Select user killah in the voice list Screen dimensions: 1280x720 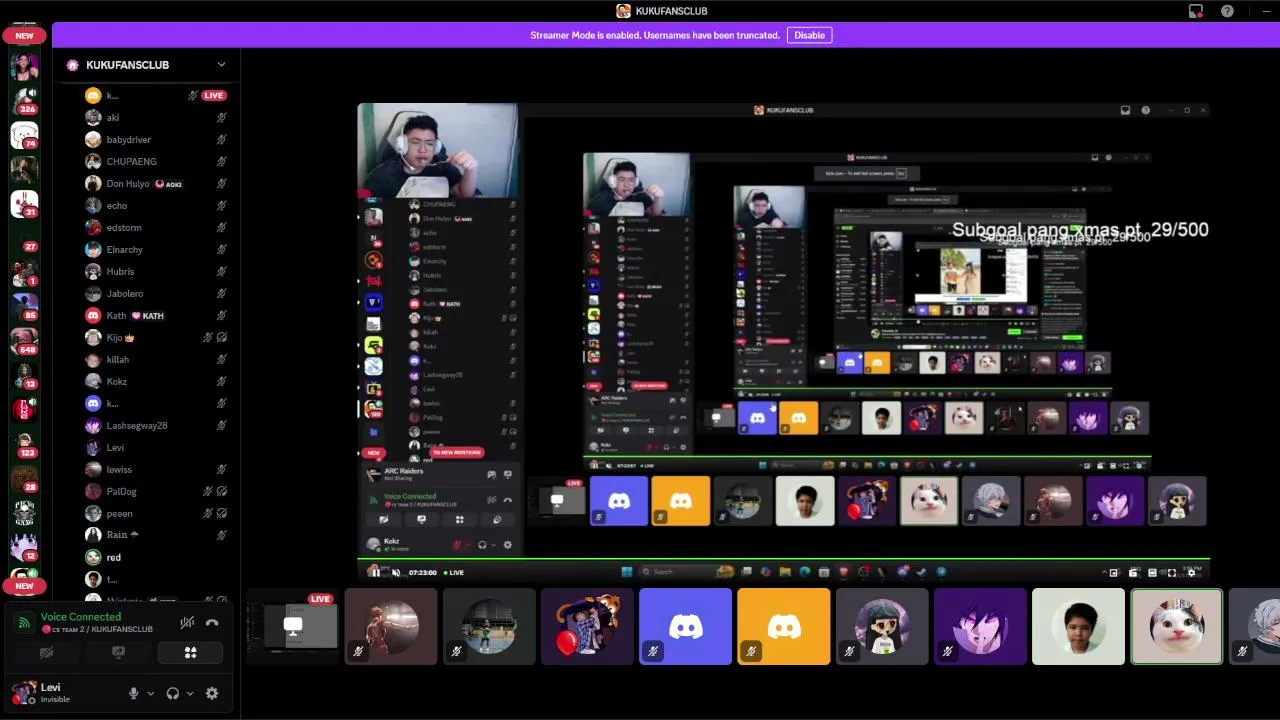[156, 359]
